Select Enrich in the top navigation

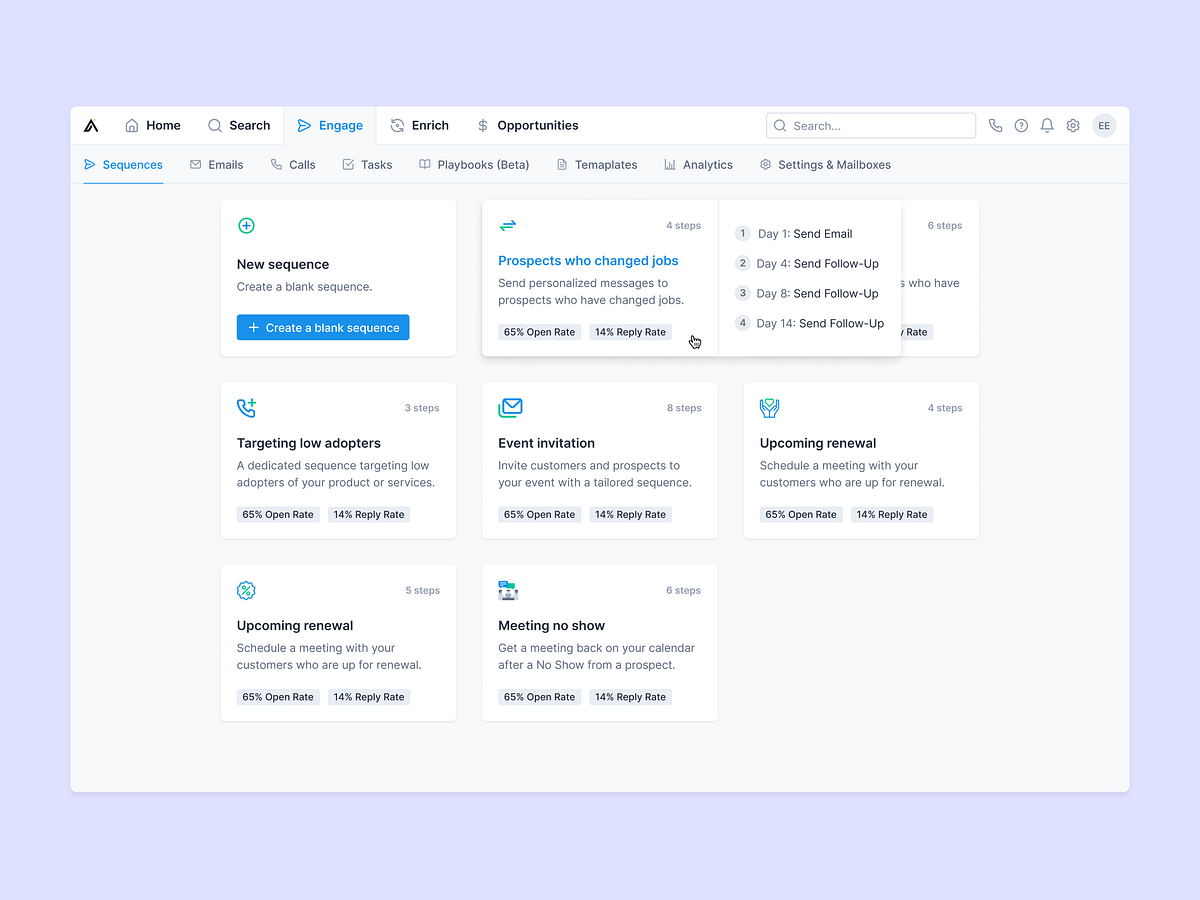click(420, 125)
